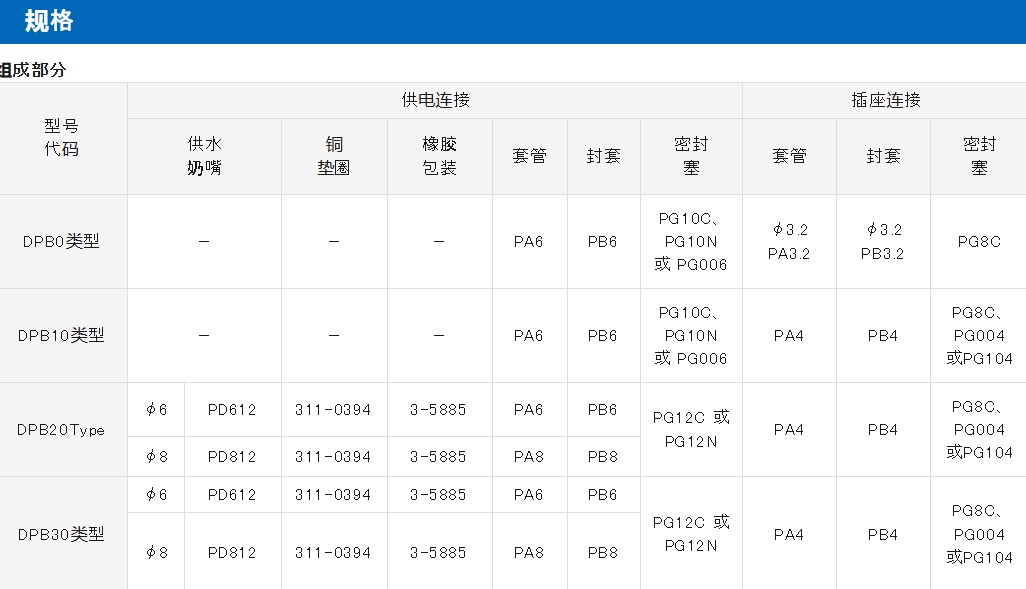Select PG12C 或 PG12N in DPB20Type row
Viewport: 1026px width, 589px height.
pos(691,429)
